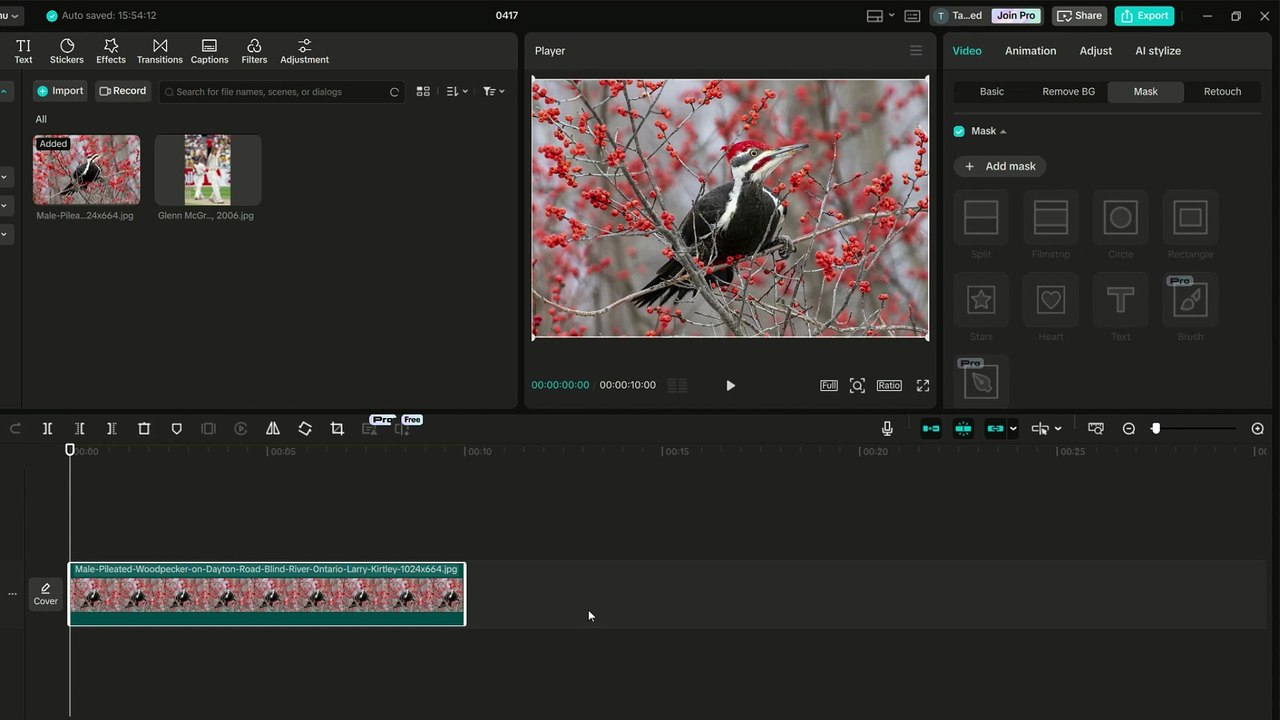
Task: Collapse the Mask section arrow
Action: (1003, 131)
